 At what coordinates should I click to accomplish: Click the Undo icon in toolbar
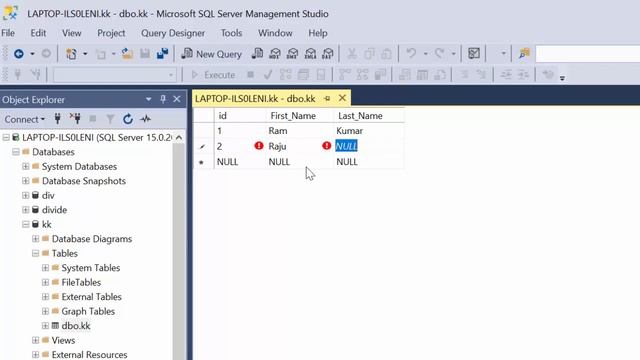click(411, 53)
